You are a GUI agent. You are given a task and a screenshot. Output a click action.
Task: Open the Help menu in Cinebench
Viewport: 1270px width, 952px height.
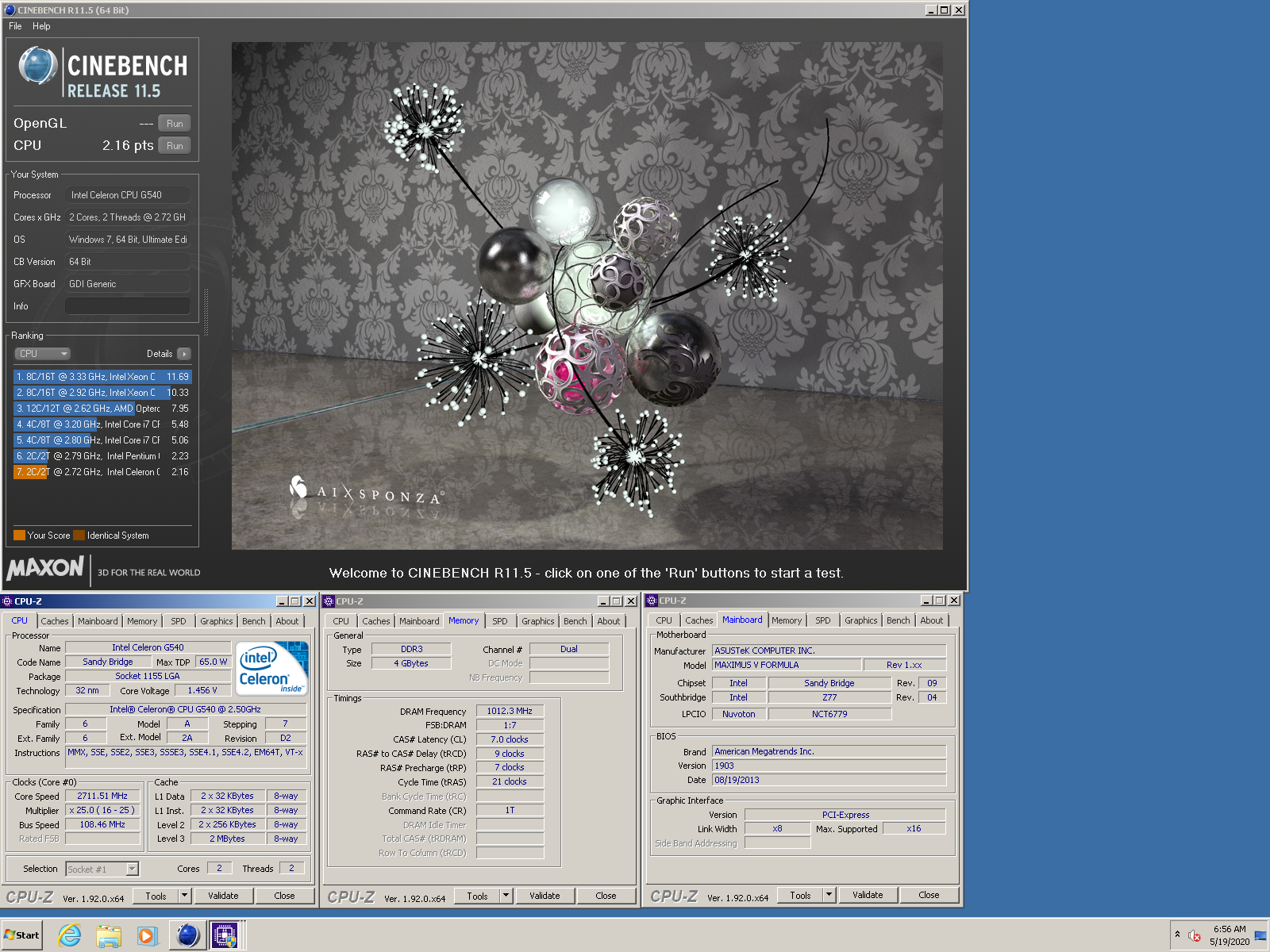click(41, 26)
